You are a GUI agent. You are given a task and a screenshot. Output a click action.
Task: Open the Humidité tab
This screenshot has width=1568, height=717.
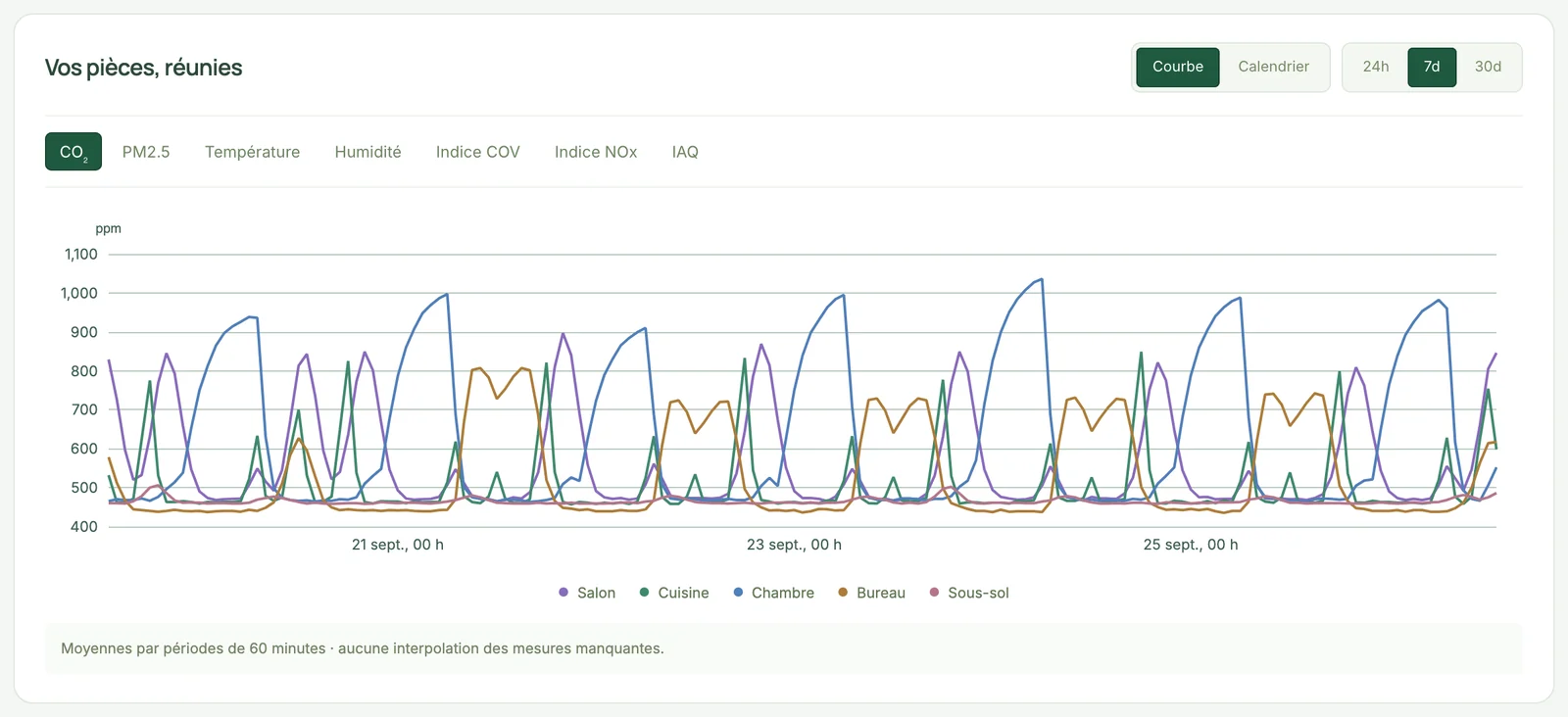(367, 152)
